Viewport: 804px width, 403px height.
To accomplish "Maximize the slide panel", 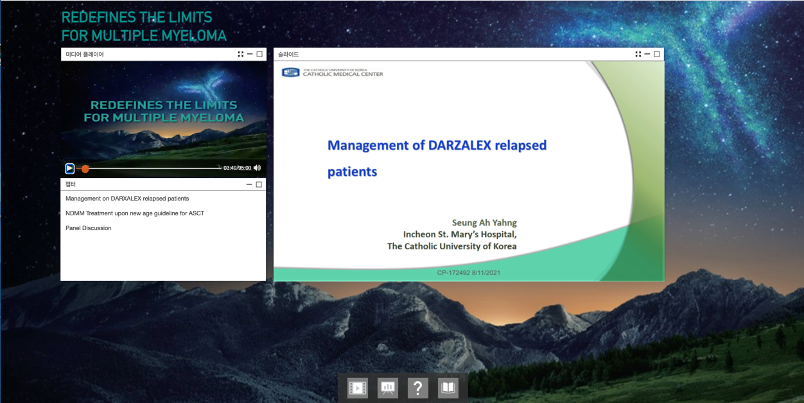I will coord(657,54).
